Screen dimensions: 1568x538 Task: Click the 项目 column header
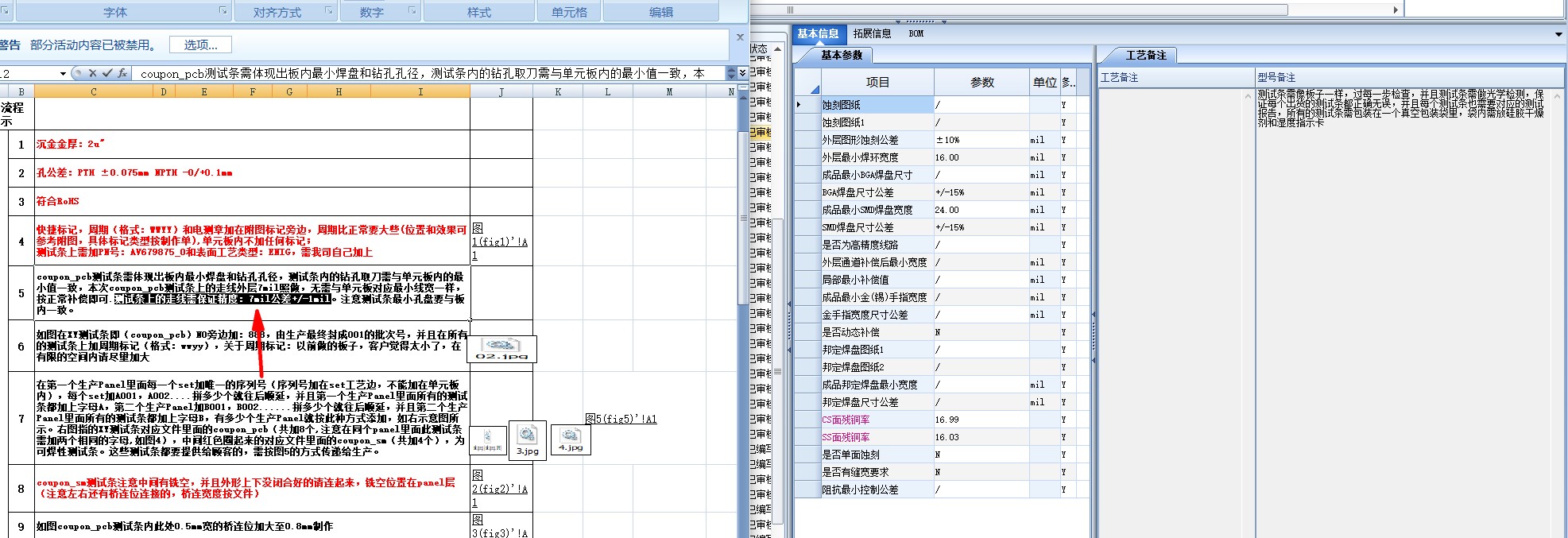coord(877,82)
